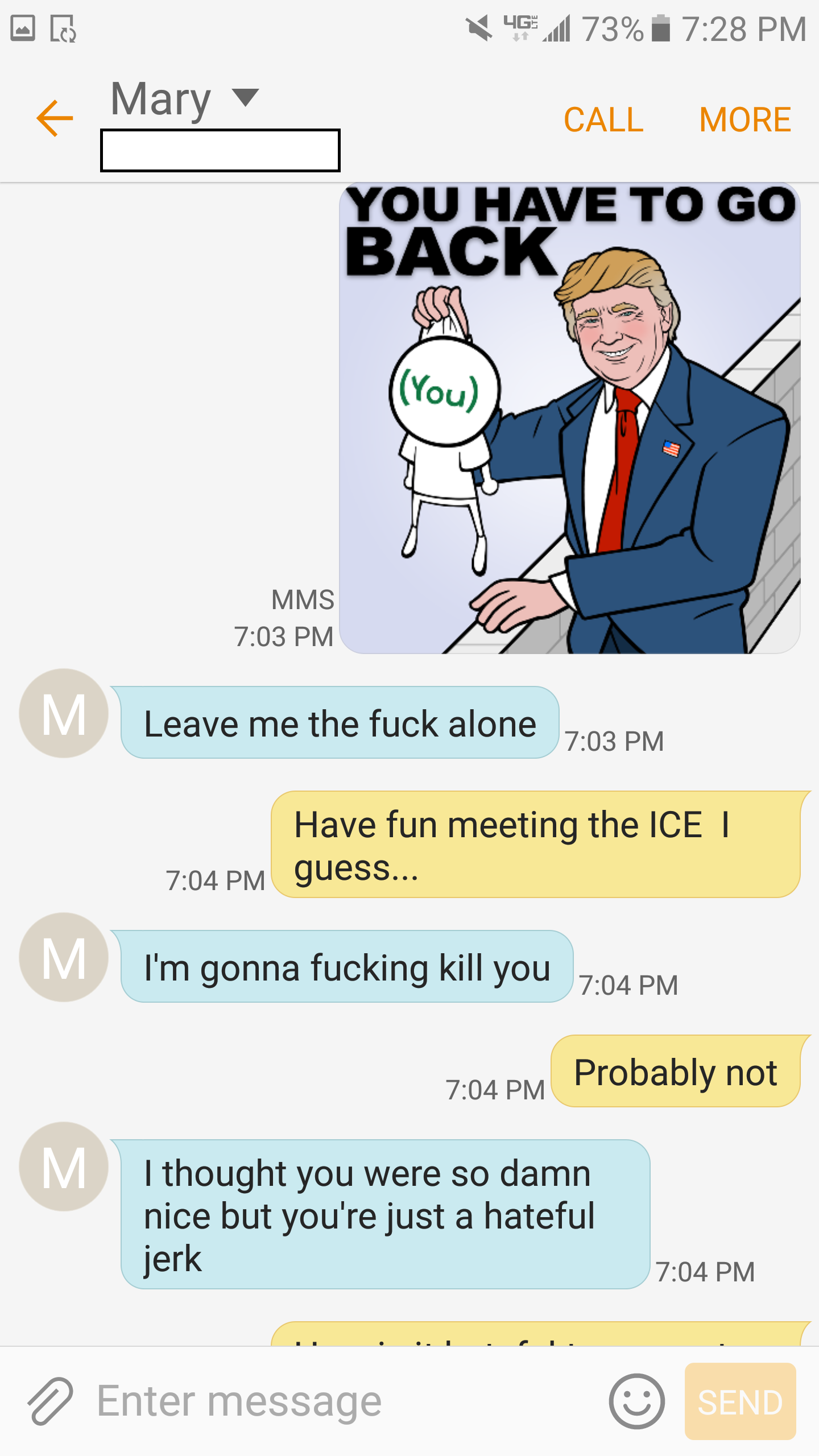Tap the "Have fun meeting the ICE" message

pos(536,845)
